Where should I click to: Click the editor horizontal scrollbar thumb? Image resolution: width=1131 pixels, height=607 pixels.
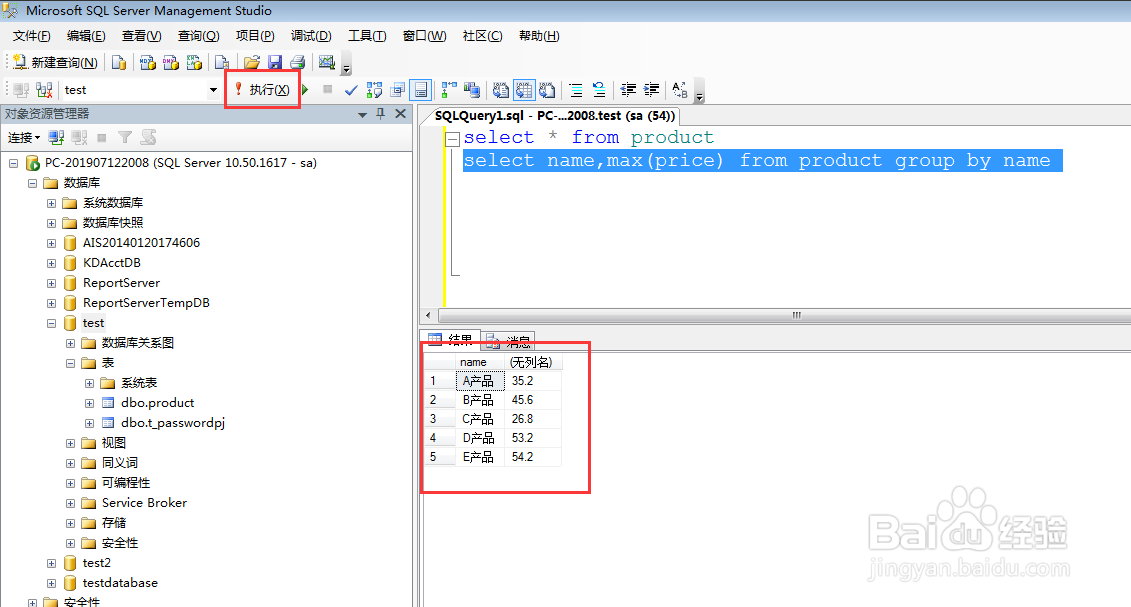click(796, 315)
